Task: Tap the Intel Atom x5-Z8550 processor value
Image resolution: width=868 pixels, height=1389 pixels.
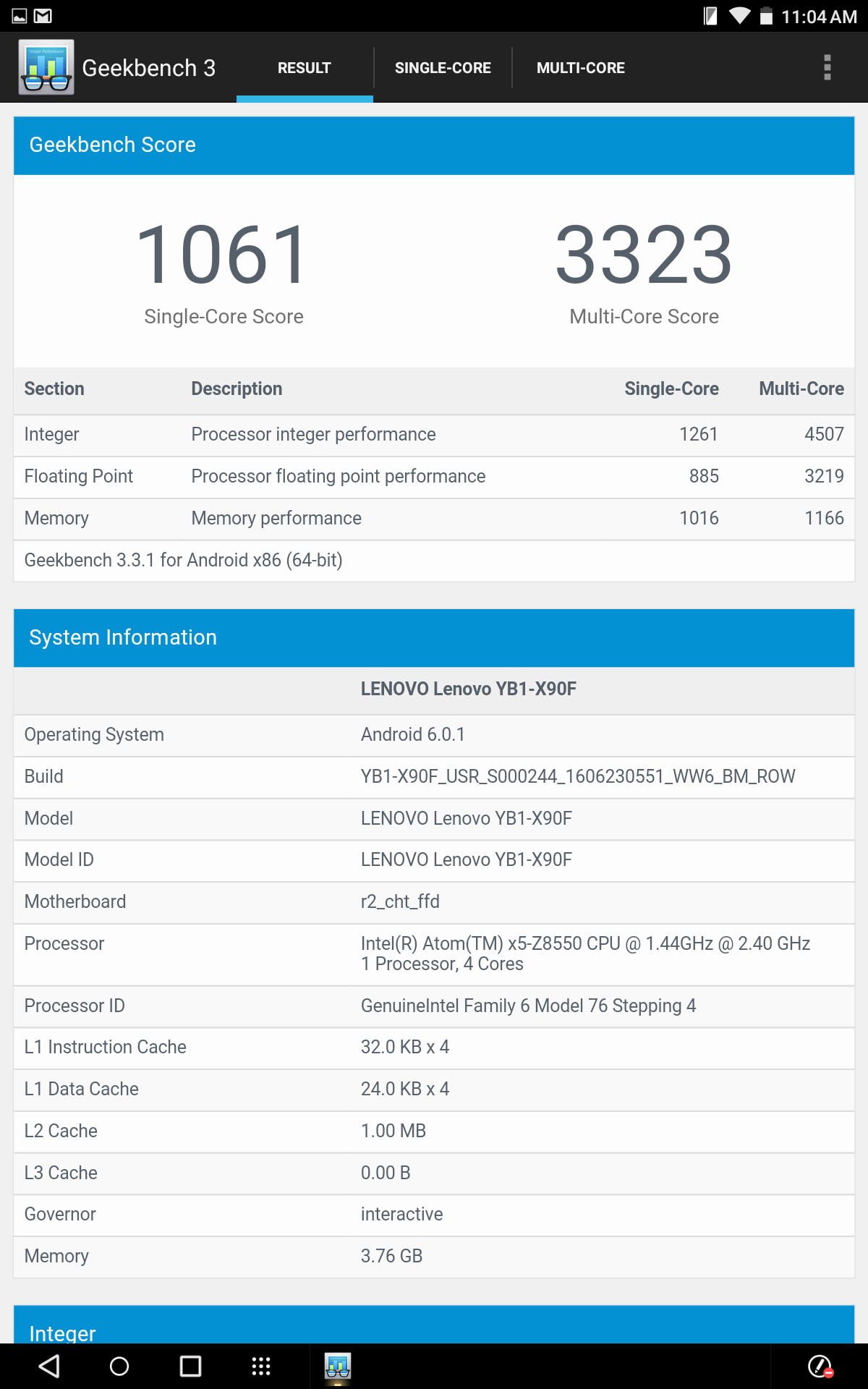Action: [585, 953]
